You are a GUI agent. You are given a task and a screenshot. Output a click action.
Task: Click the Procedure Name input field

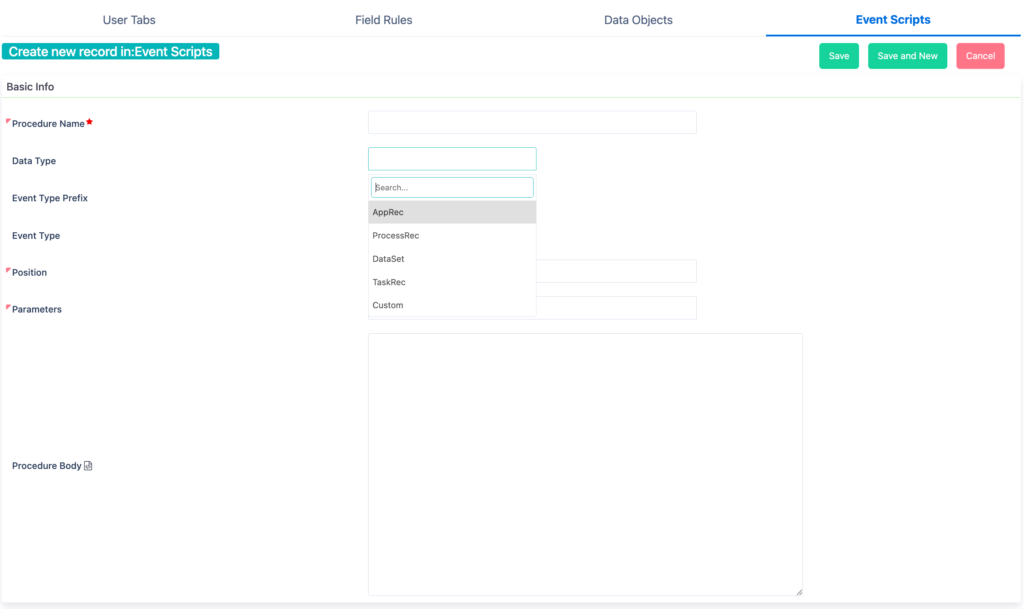click(x=532, y=122)
